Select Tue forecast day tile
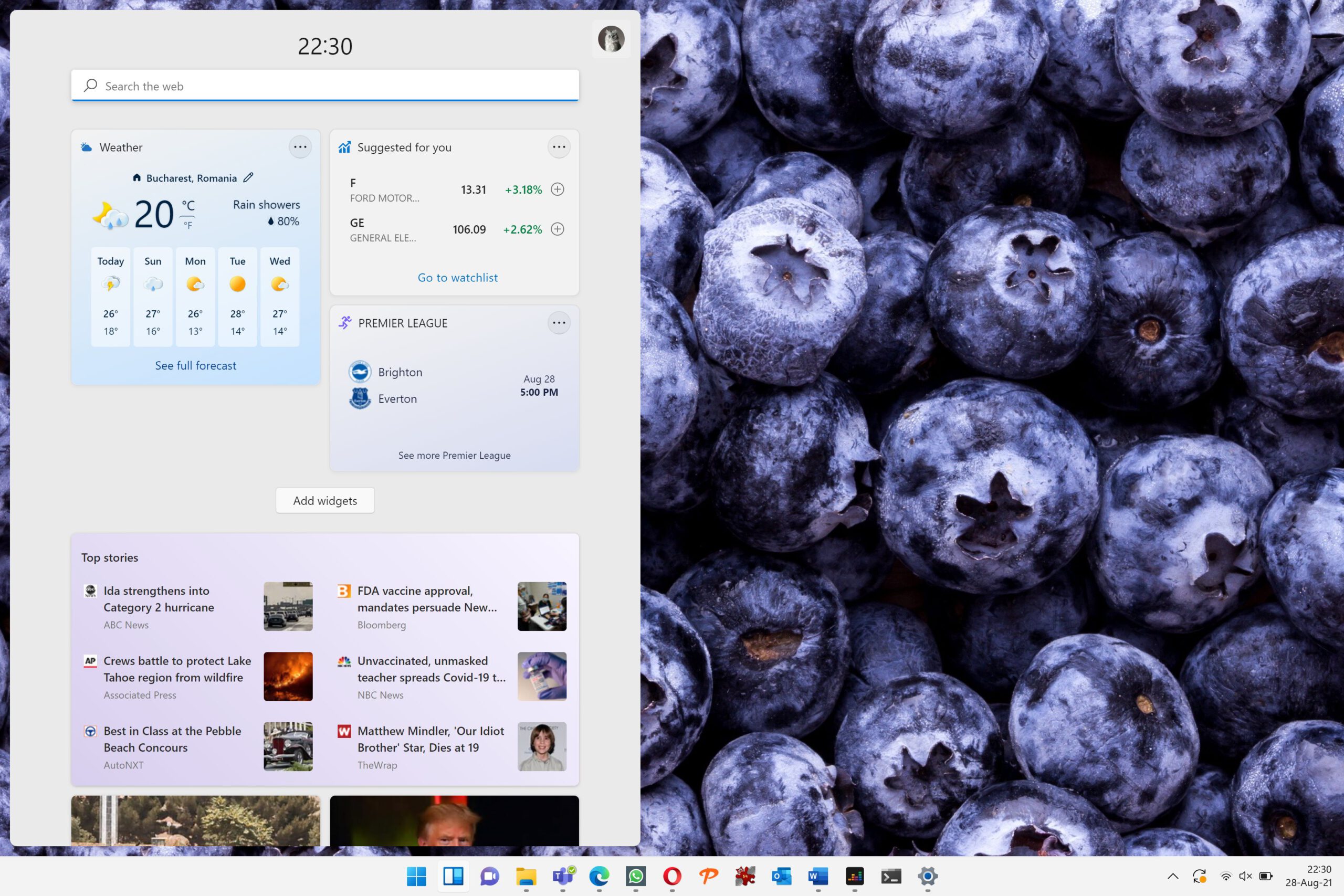Screen dimensions: 1344x896 pyautogui.click(x=237, y=296)
